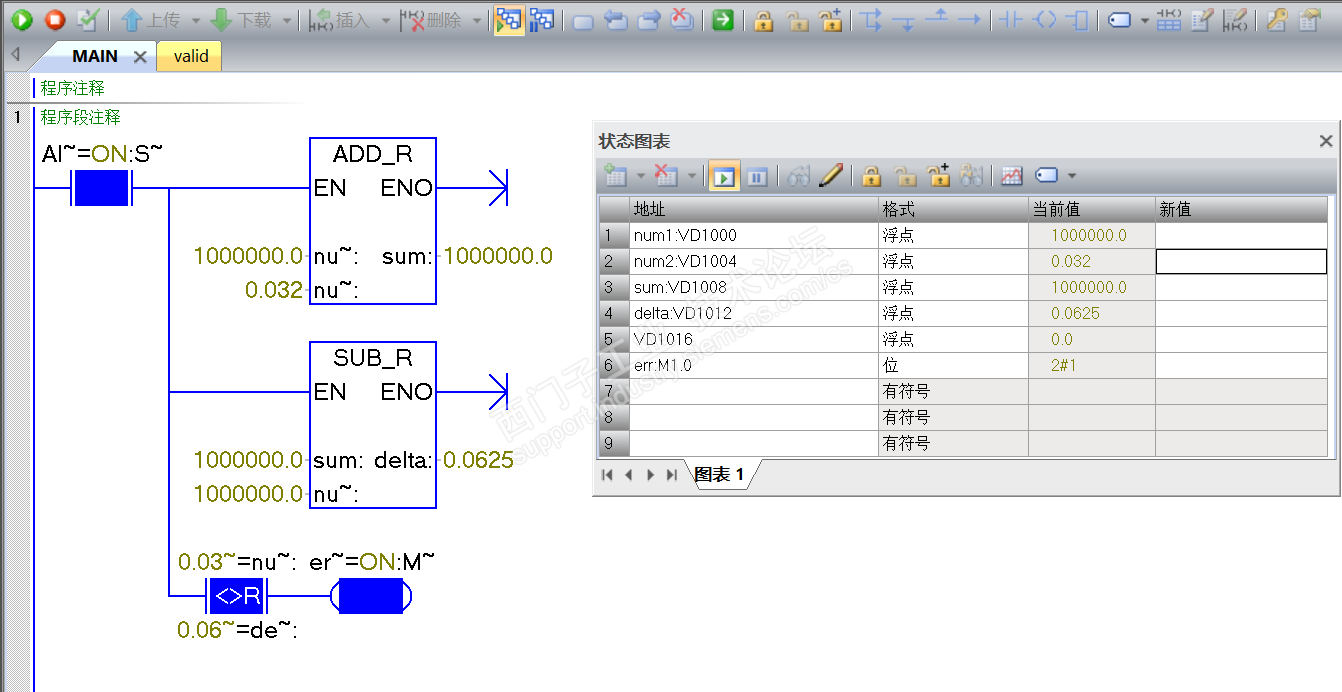Select the 图表 1 chart tab
Viewport: 1342px width, 692px height.
coord(720,475)
